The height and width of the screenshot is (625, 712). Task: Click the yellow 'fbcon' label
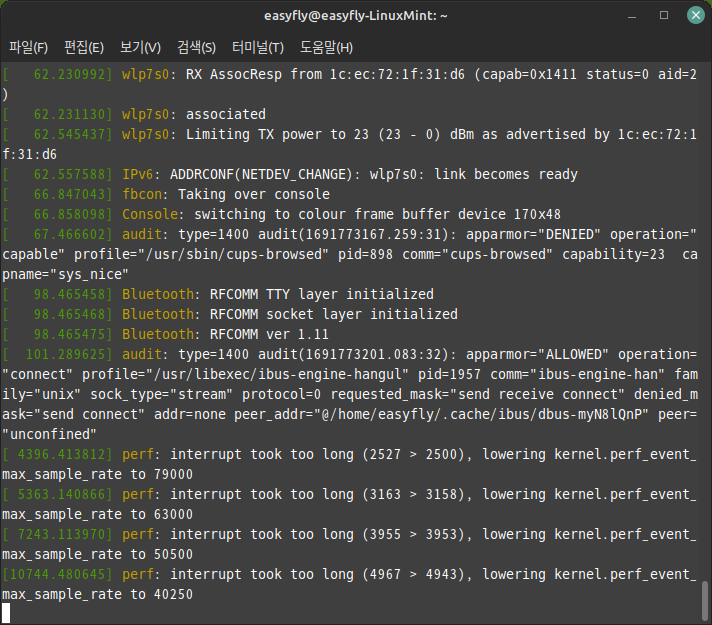[142, 194]
